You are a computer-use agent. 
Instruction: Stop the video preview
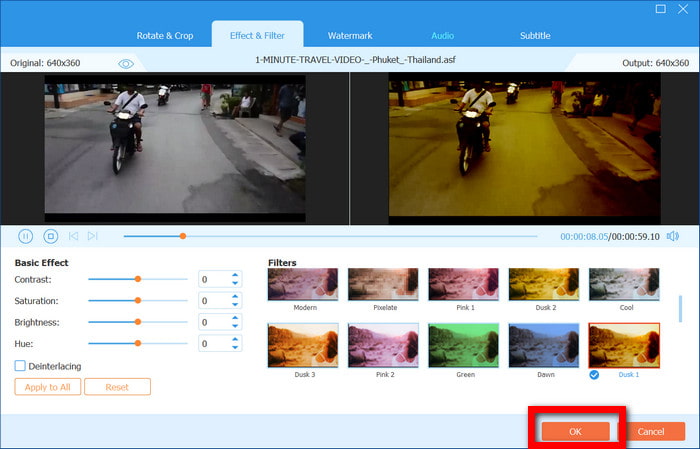[50, 236]
